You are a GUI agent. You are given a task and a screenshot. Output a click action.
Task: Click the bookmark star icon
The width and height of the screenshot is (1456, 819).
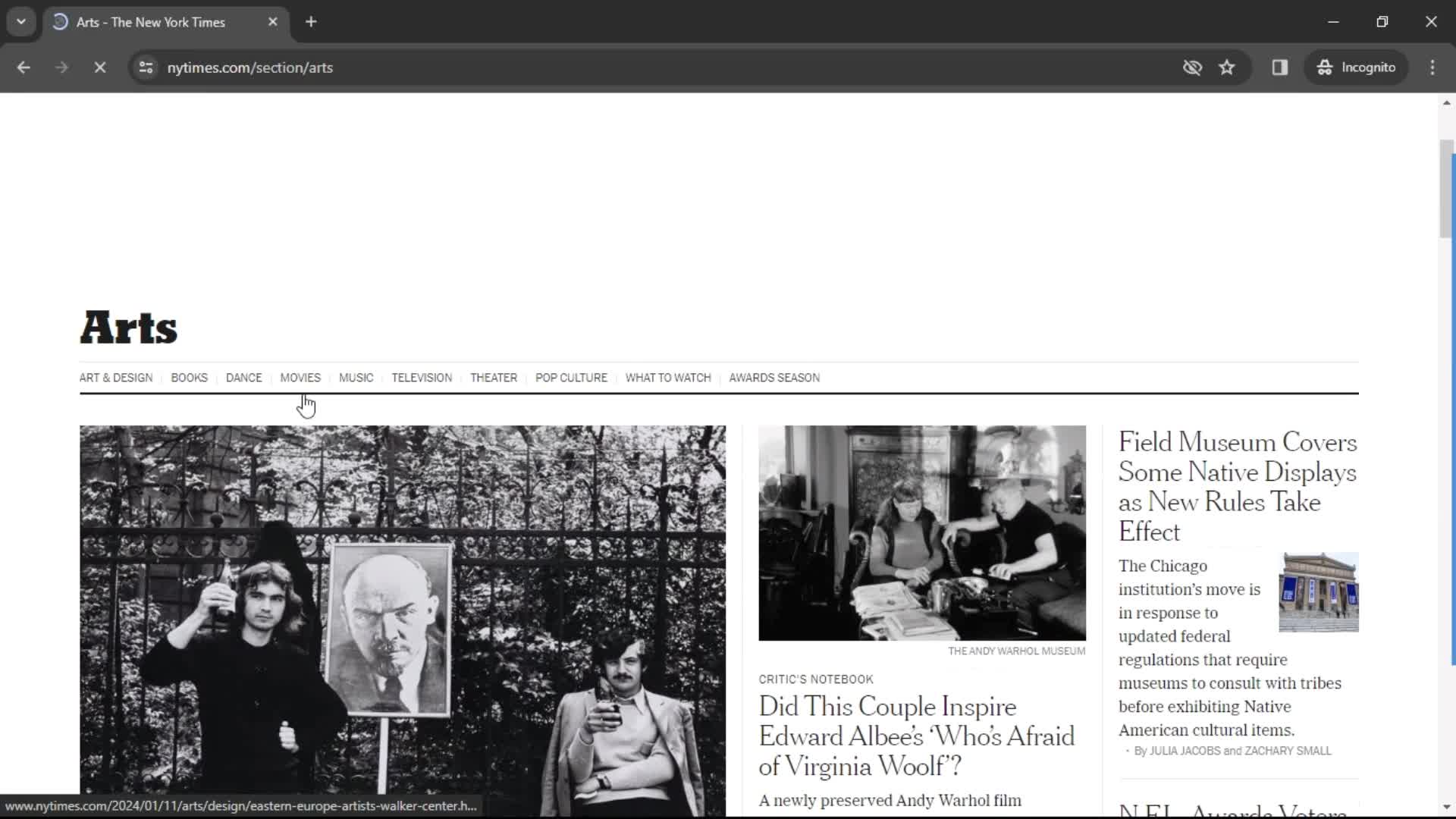[x=1228, y=67]
